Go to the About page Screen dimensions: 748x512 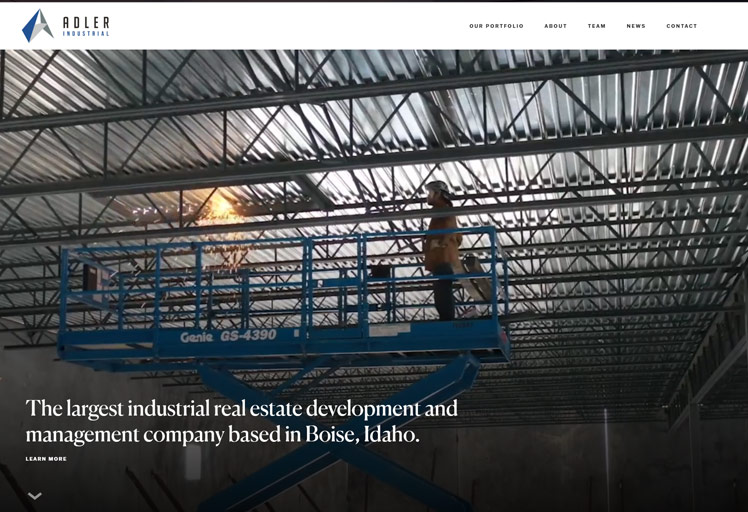(x=555, y=26)
